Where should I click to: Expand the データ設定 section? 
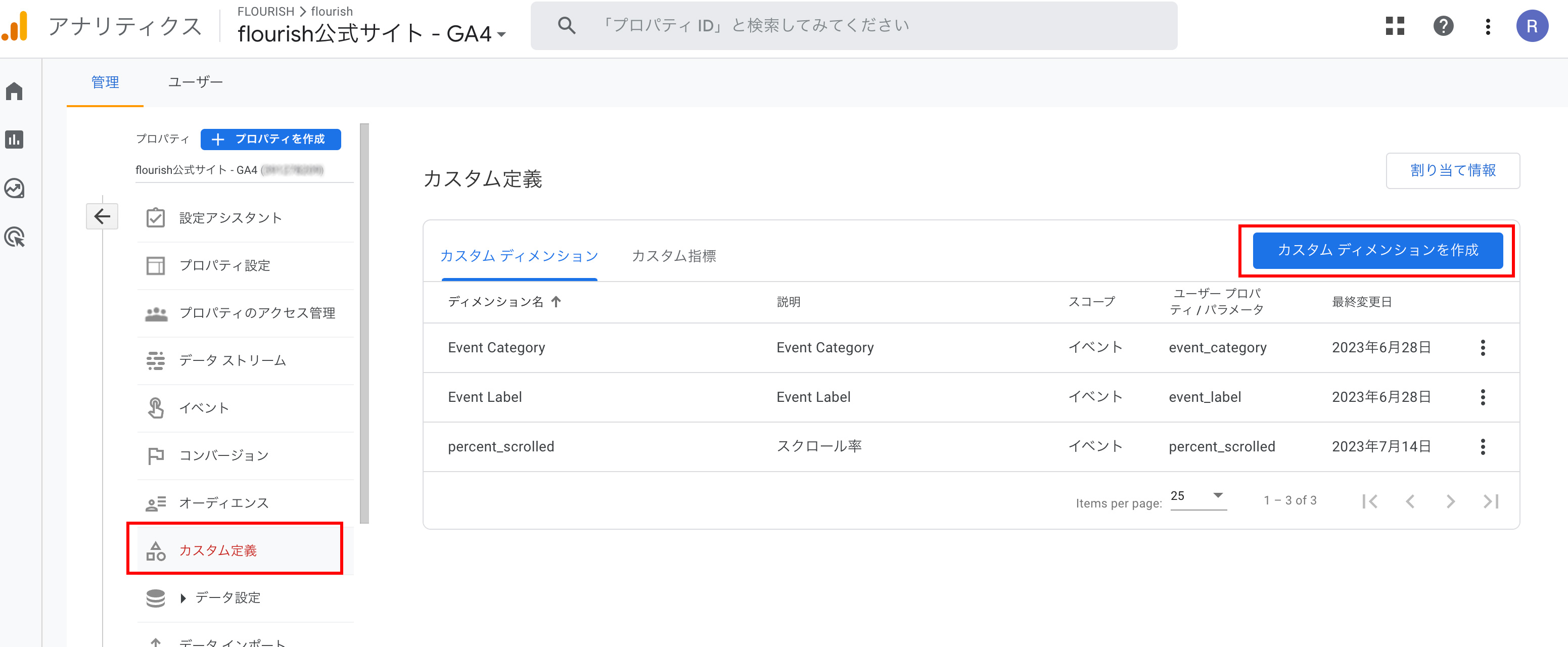point(182,598)
